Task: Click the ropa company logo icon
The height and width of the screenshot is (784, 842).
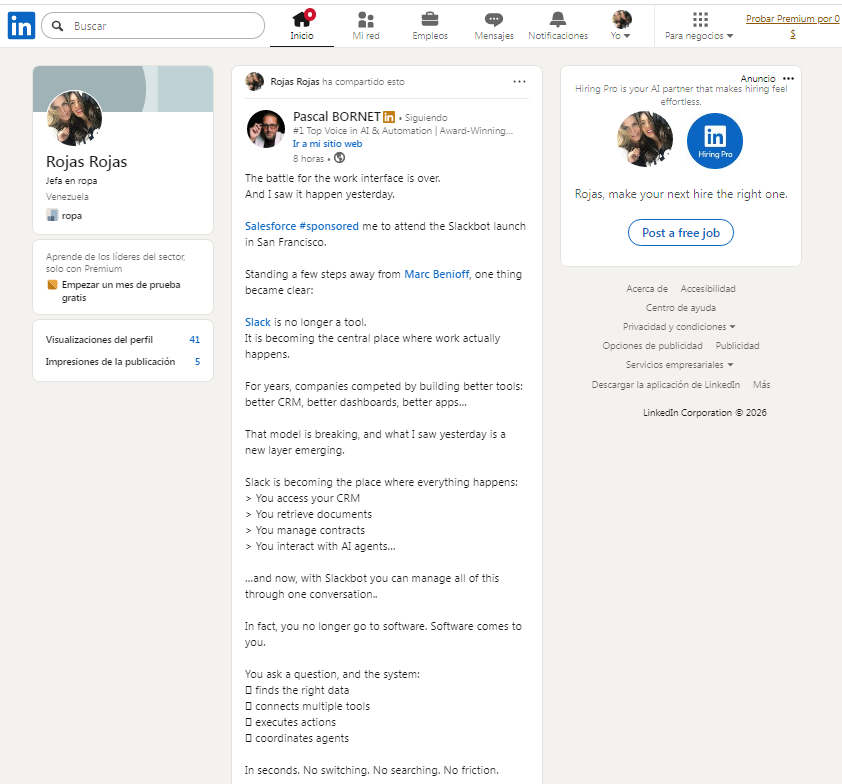Action: coord(52,215)
